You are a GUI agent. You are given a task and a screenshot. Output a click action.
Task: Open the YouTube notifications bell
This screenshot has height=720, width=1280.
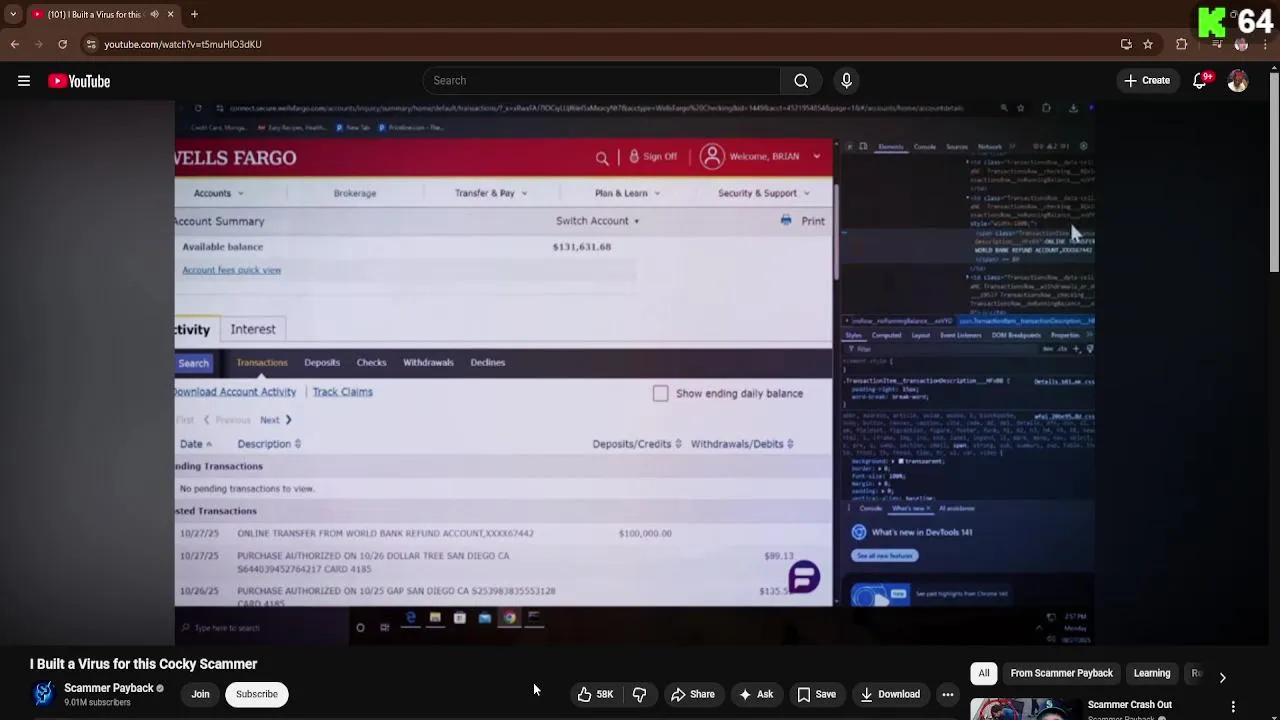point(1200,81)
